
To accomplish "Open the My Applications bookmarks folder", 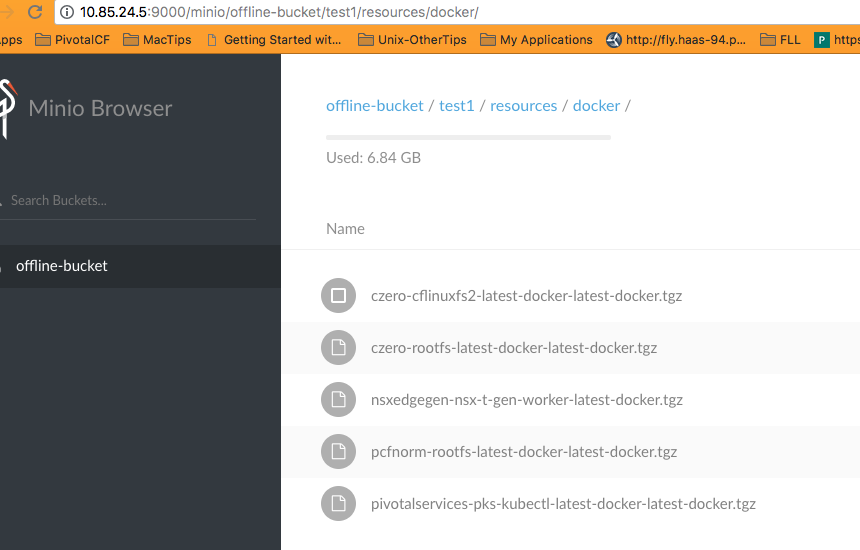I will 536,40.
